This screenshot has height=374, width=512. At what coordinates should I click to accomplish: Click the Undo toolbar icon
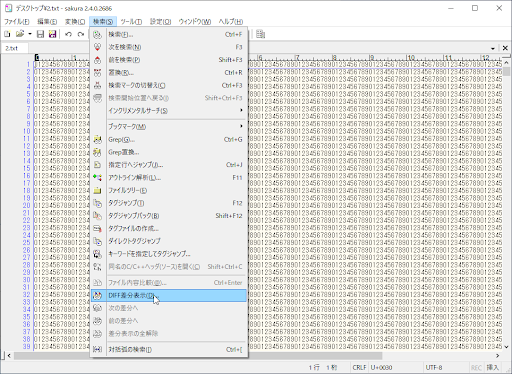point(68,34)
